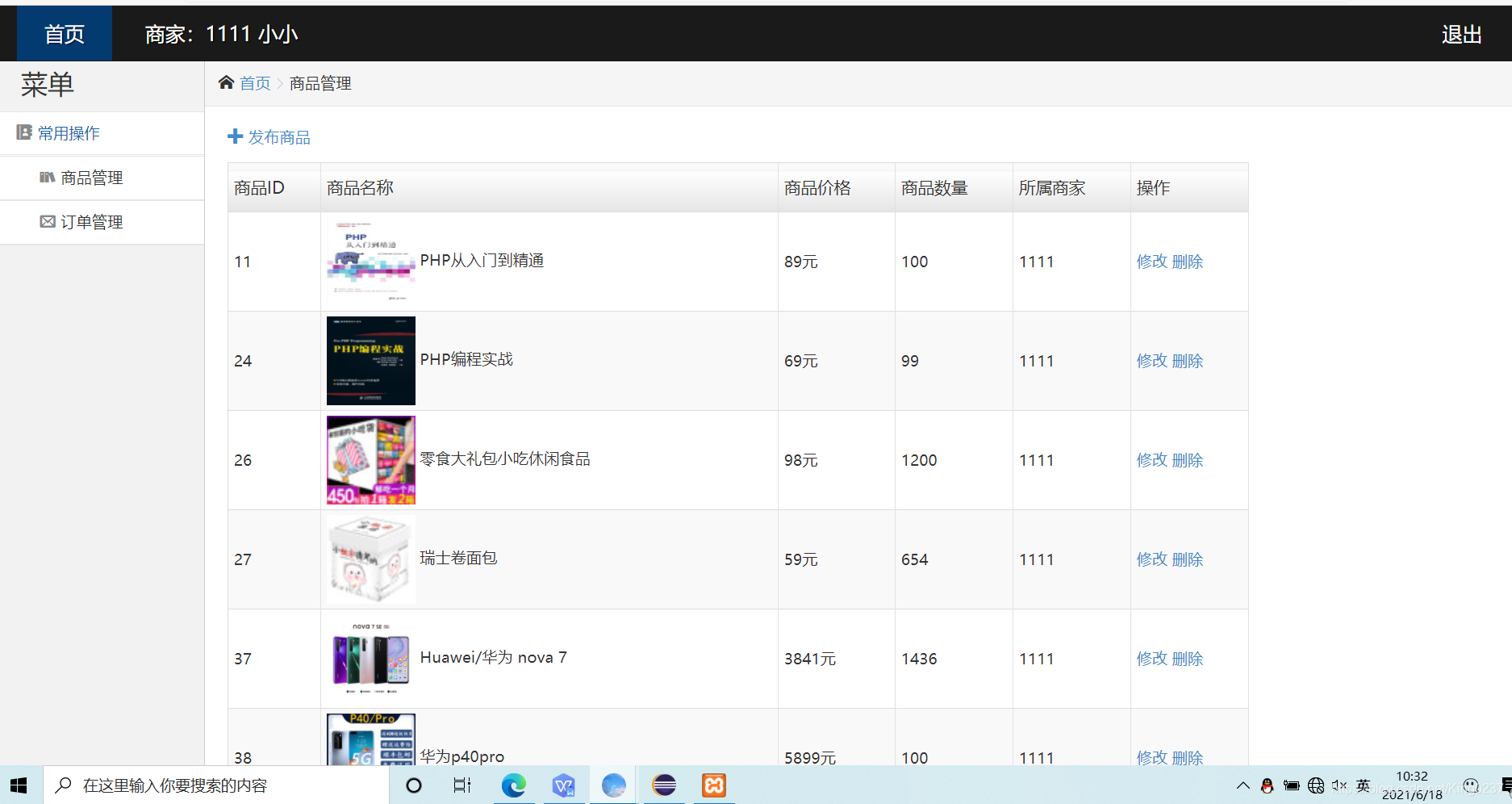Click 删除 for Huawei nova 7
The width and height of the screenshot is (1512, 804).
1187,659
